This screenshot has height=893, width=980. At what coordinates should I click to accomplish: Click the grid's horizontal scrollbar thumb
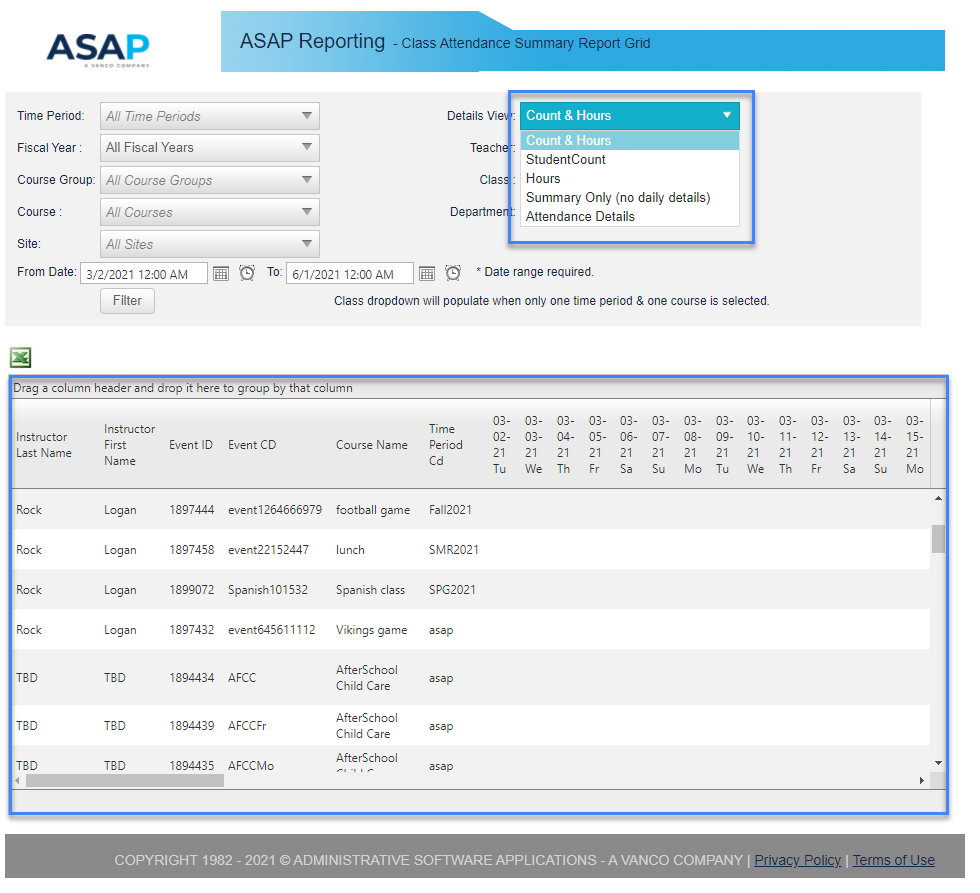125,781
